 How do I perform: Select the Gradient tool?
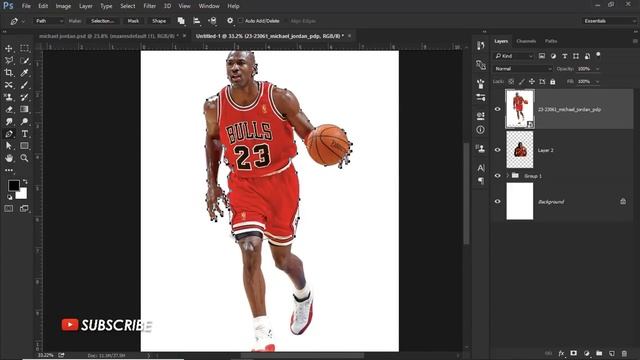(x=24, y=109)
